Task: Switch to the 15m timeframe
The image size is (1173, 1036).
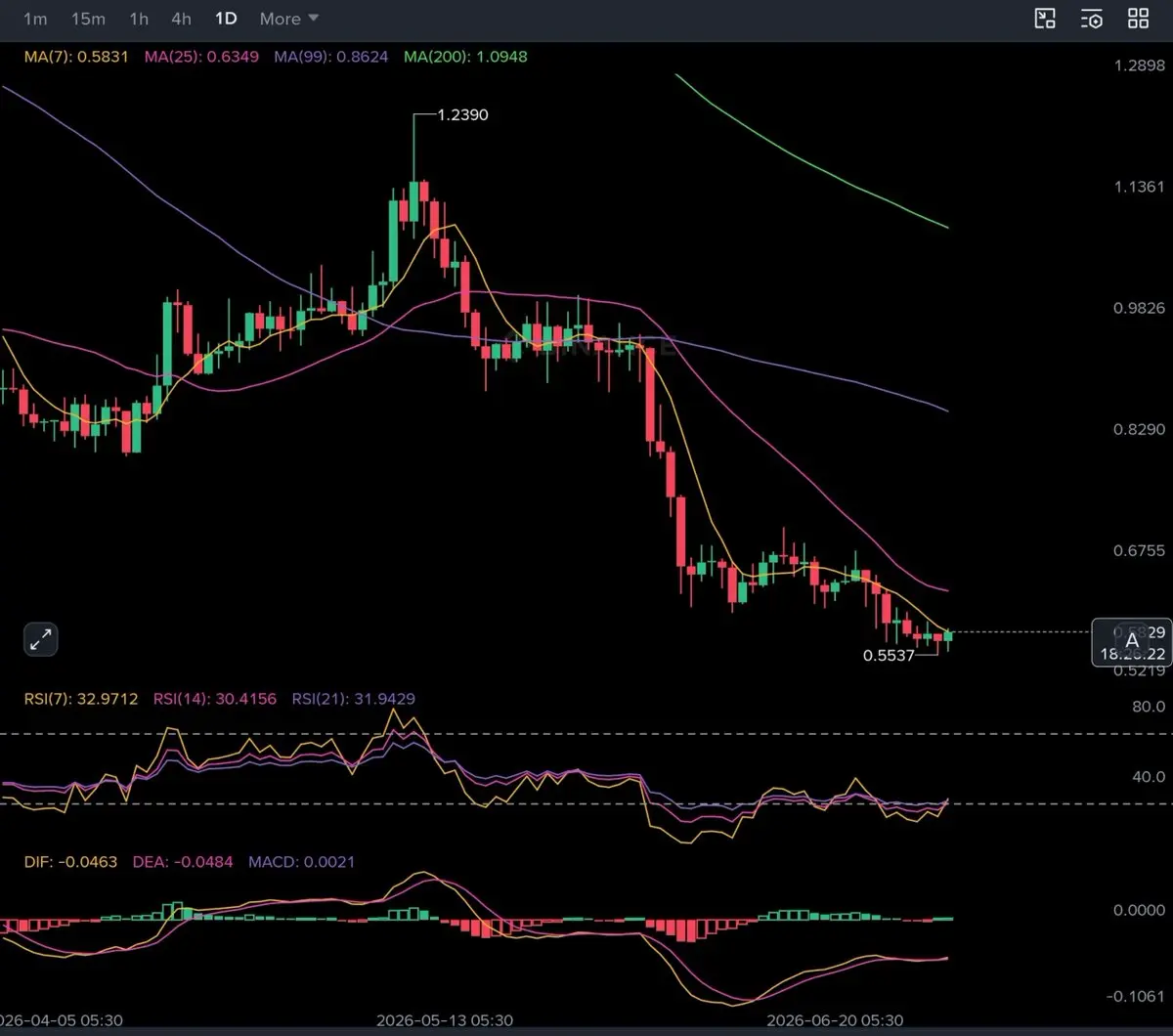Action: point(88,19)
